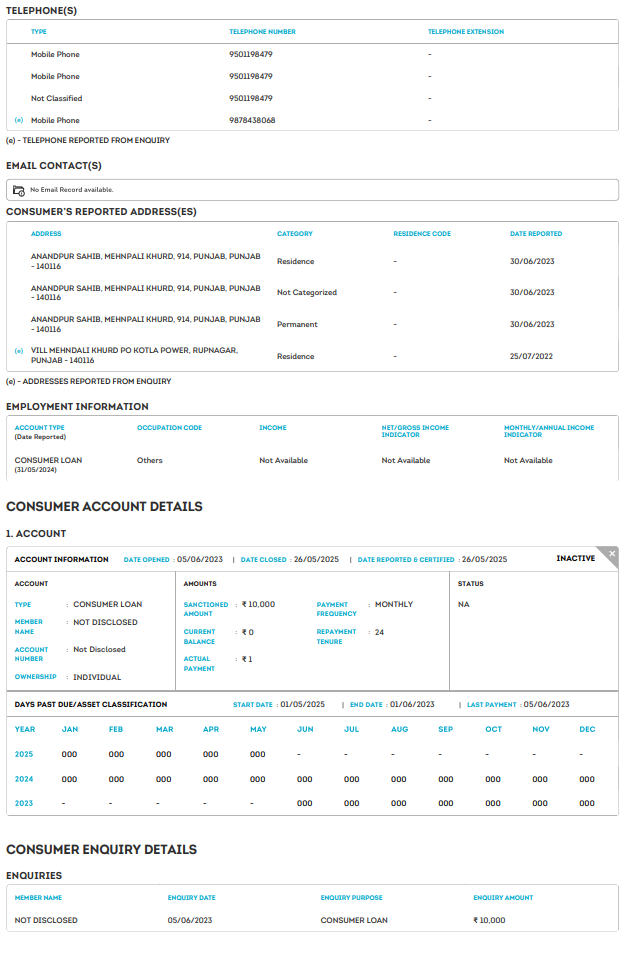Click the Consumer Account Details heading
627x960 pixels.
click(x=104, y=507)
